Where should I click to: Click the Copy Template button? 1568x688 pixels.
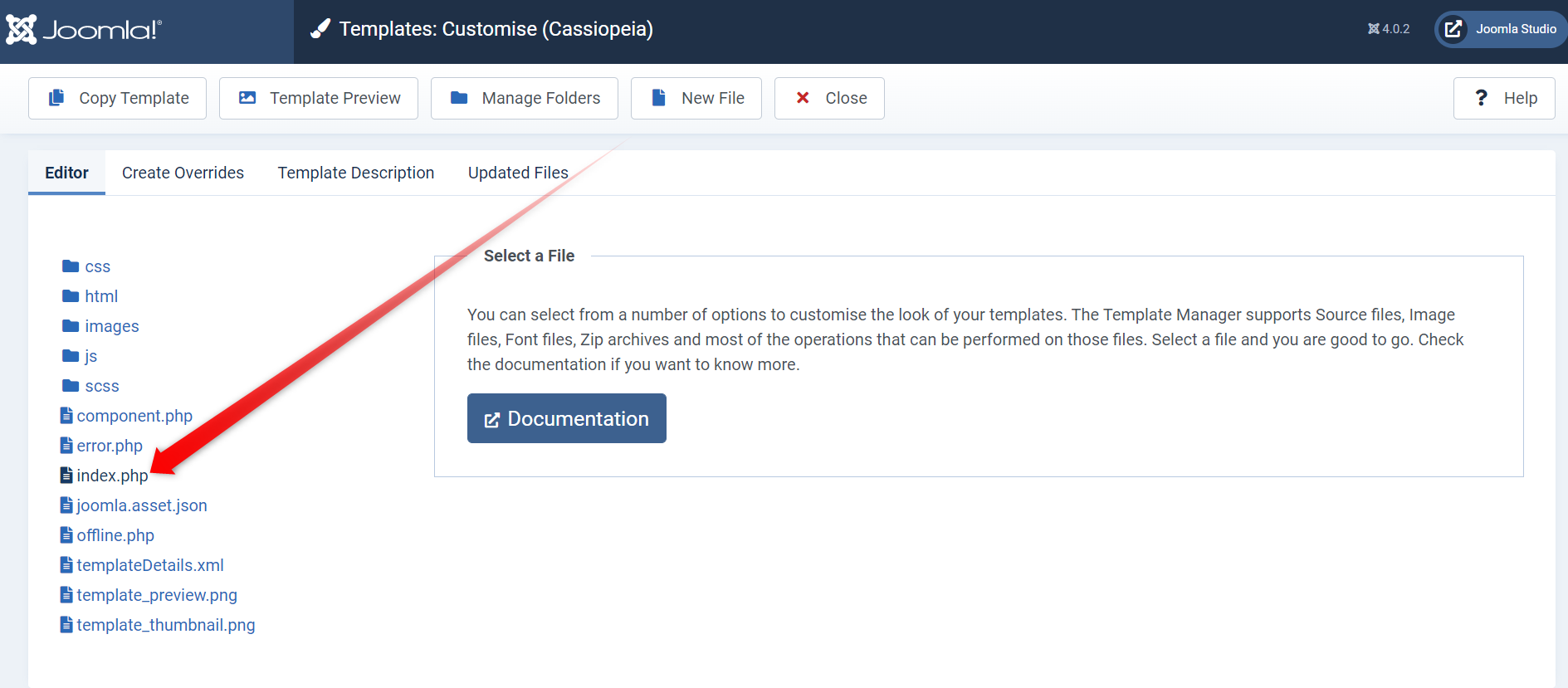tap(117, 98)
